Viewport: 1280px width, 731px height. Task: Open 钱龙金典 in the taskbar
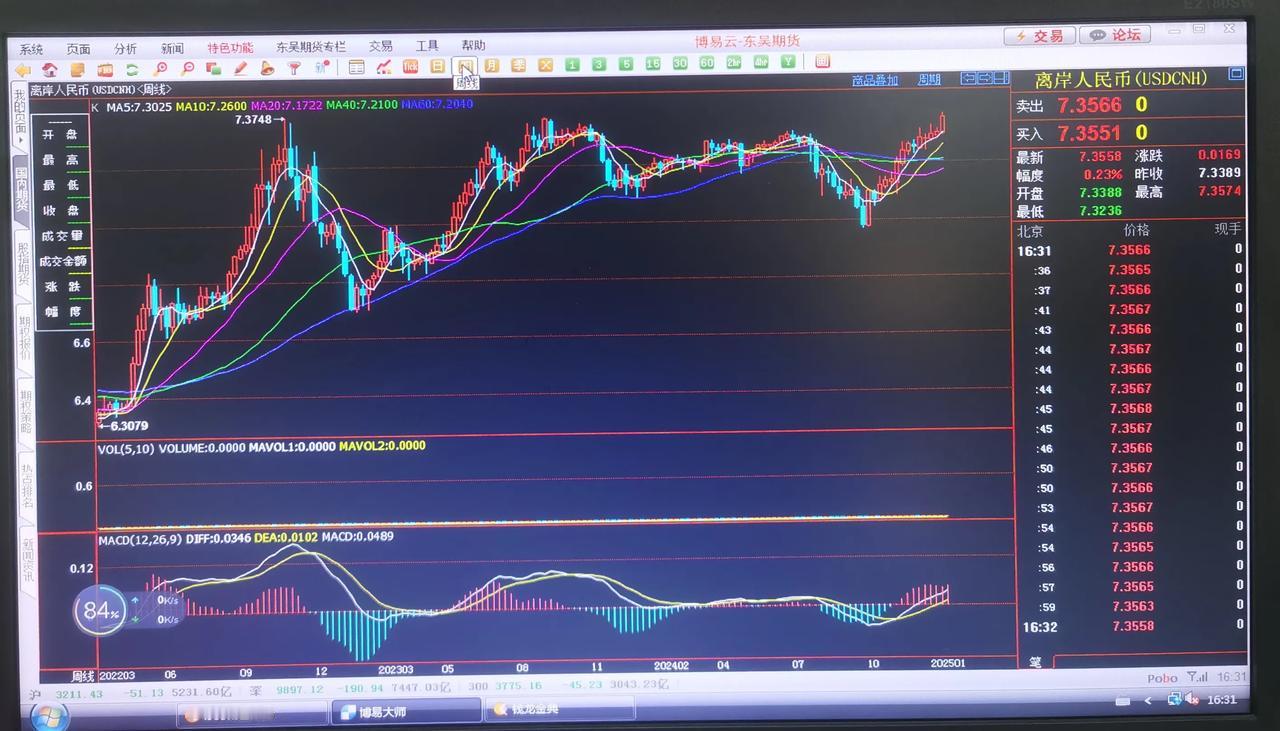(x=558, y=709)
